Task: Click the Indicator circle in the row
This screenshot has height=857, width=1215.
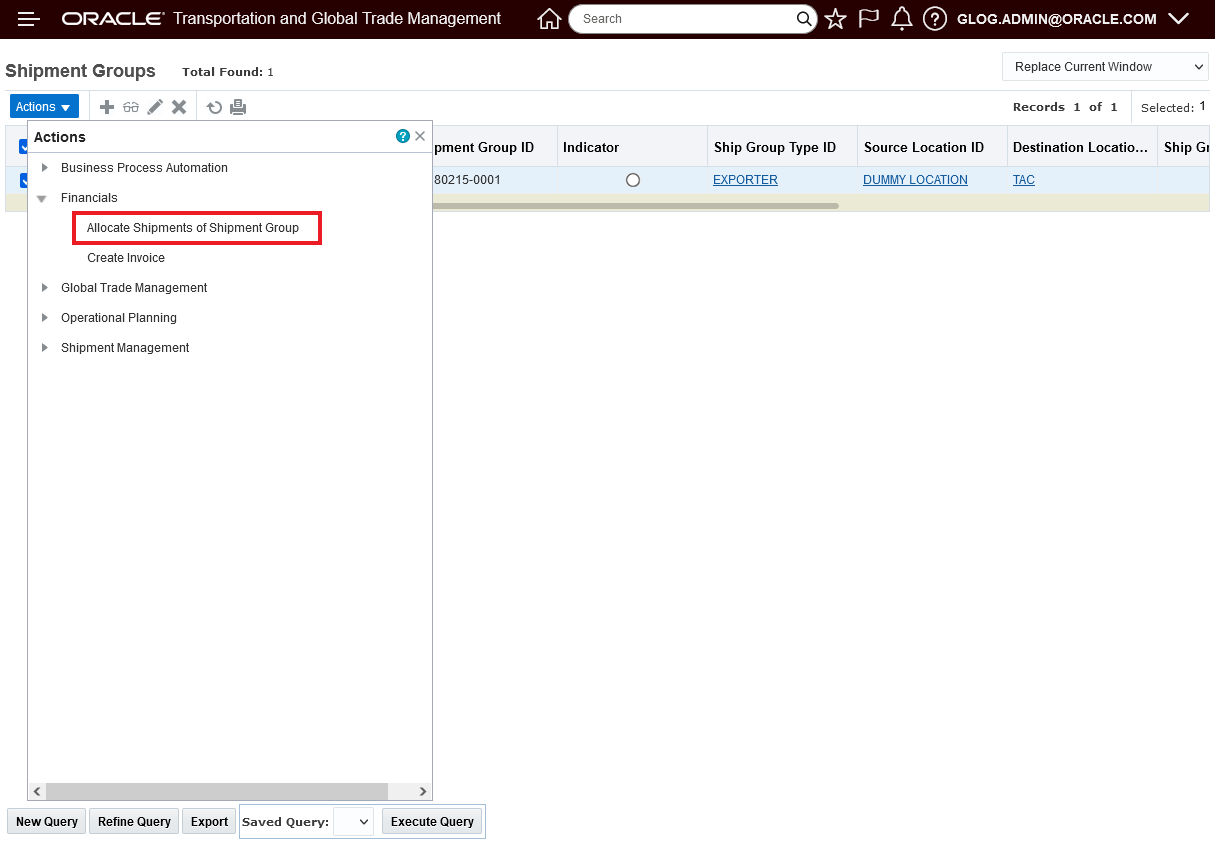Action: click(633, 180)
